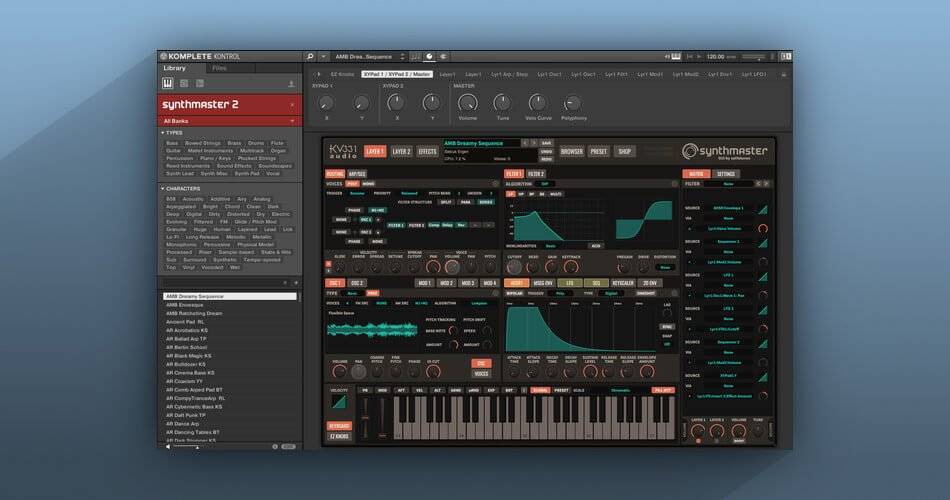Select the LFO modulator tab

[x=569, y=283]
